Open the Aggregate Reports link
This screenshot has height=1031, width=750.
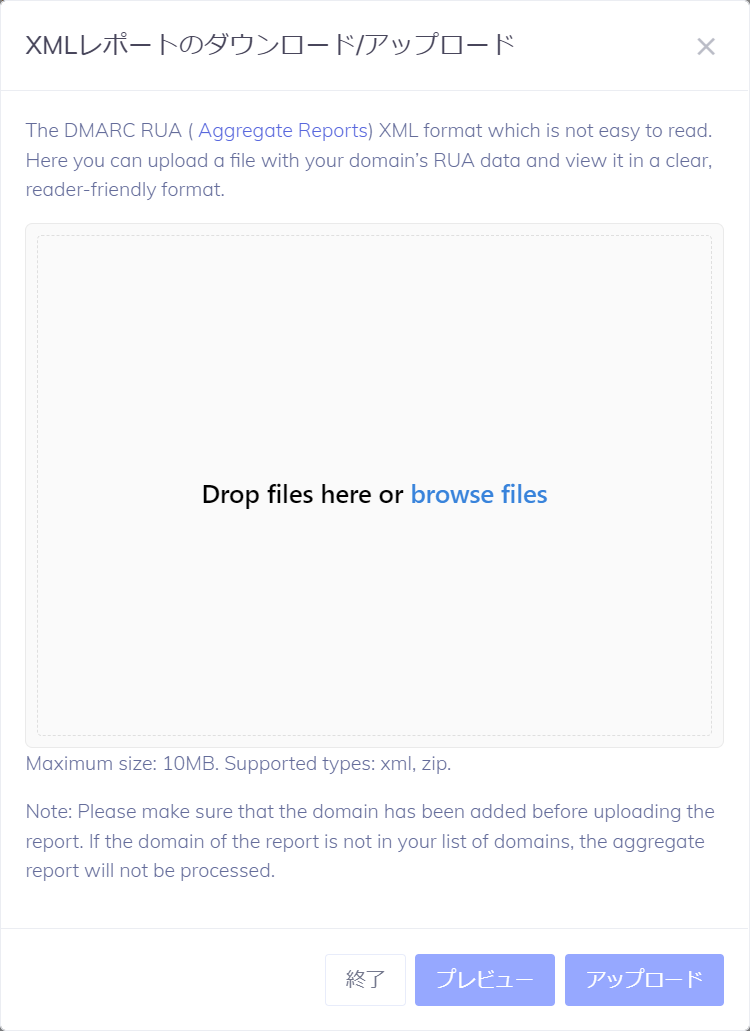283,130
